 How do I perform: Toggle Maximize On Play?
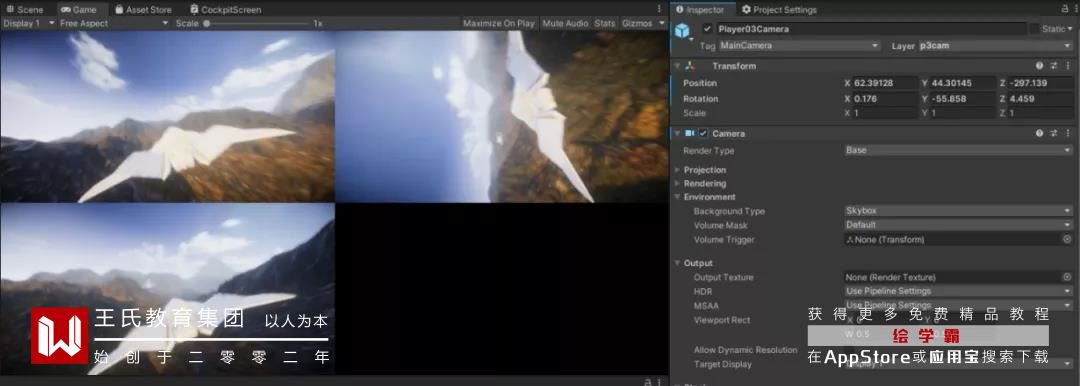coord(499,23)
